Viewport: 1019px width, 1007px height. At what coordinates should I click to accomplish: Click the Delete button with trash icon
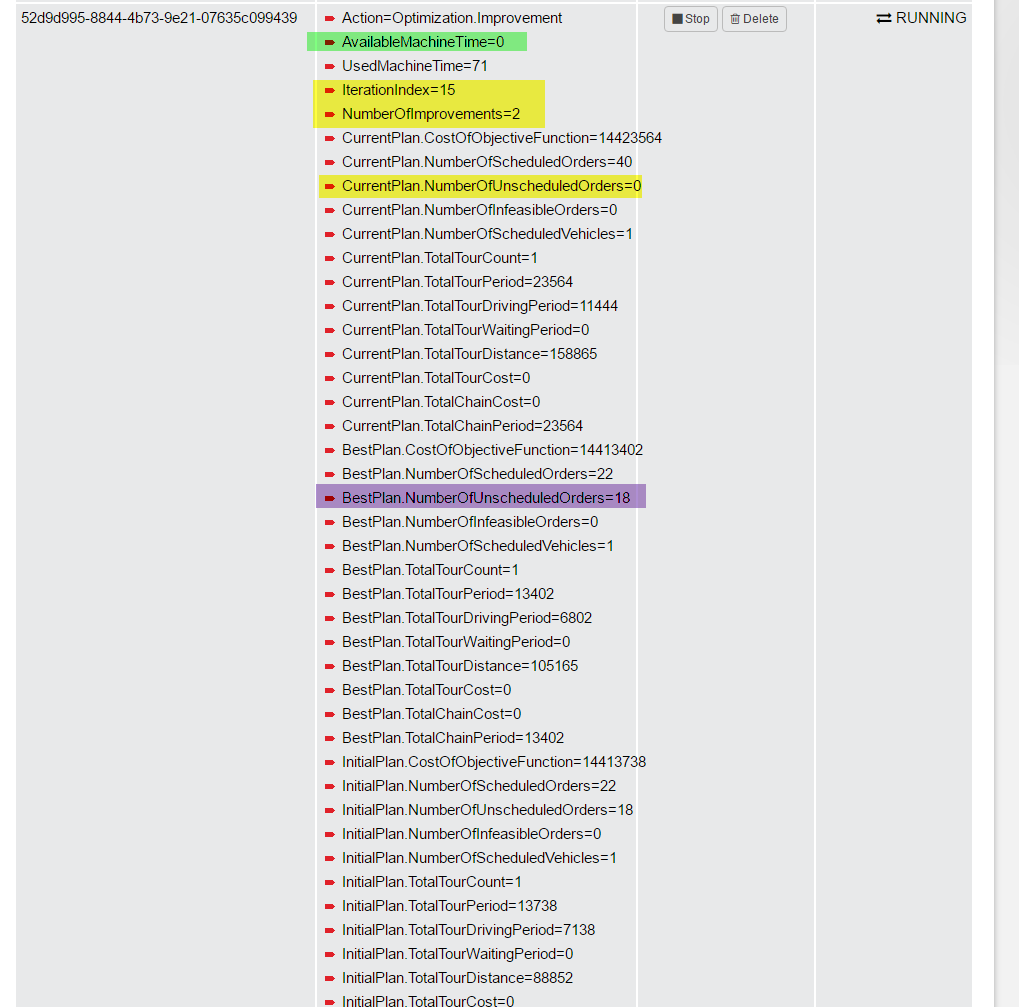coord(754,19)
